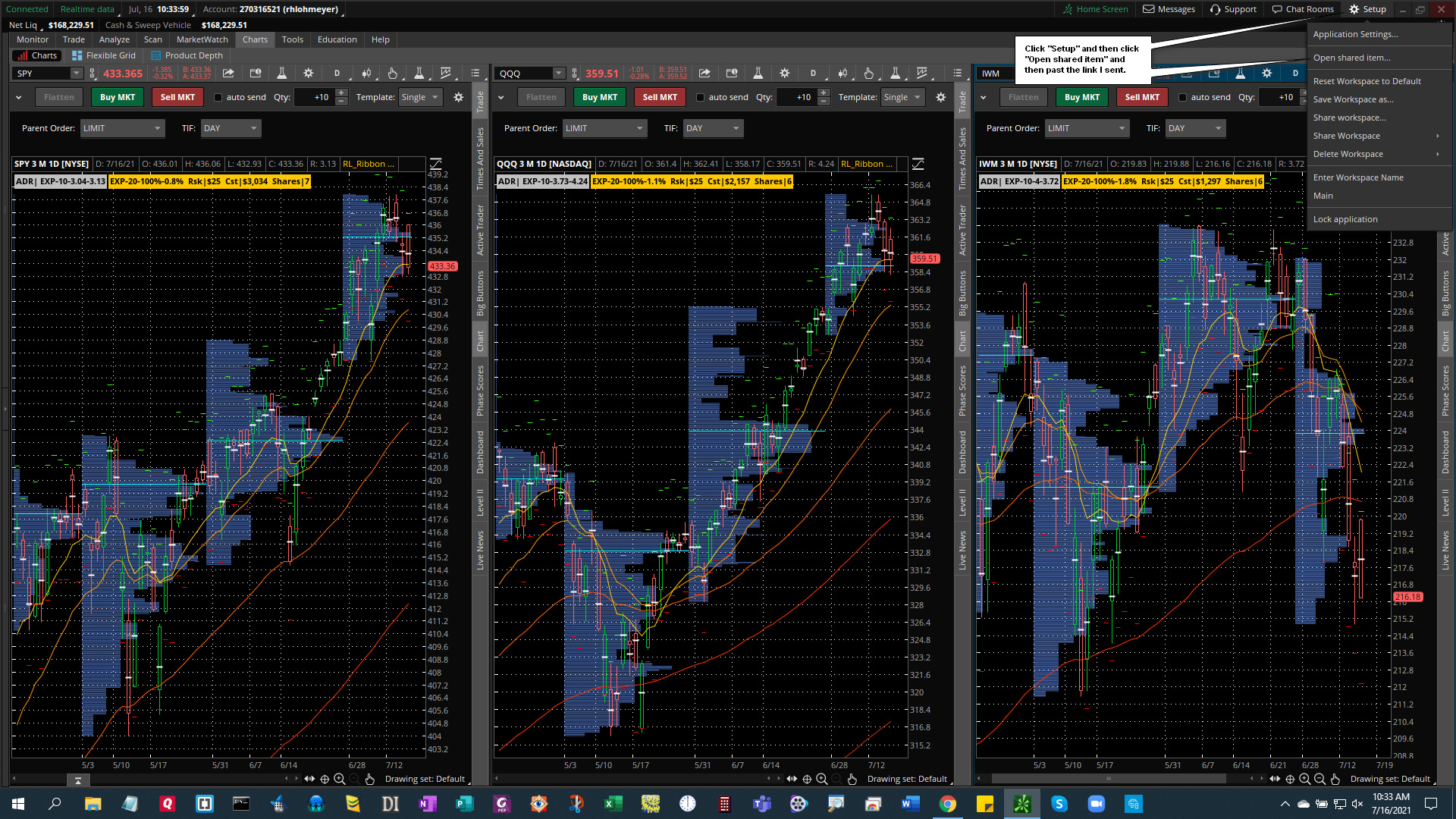Screen dimensions: 1456x819
Task: Open SPY TIF DAY dropdown
Action: click(231, 128)
